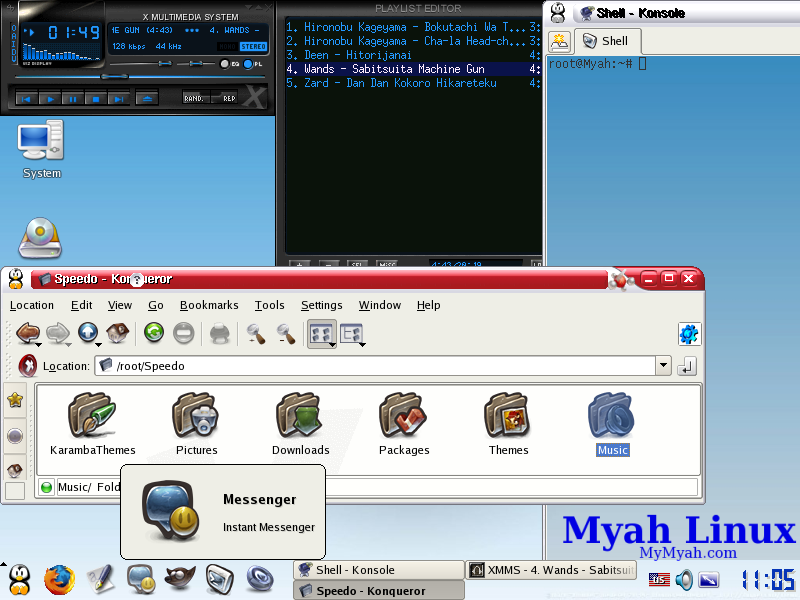Toggle XMMS random (RAND.) mode
The image size is (800, 600).
coord(195,98)
